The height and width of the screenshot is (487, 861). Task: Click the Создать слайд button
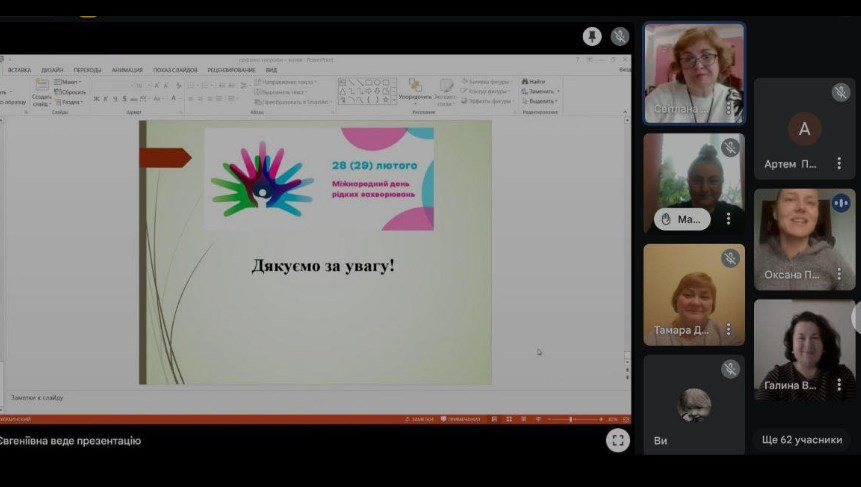42,92
